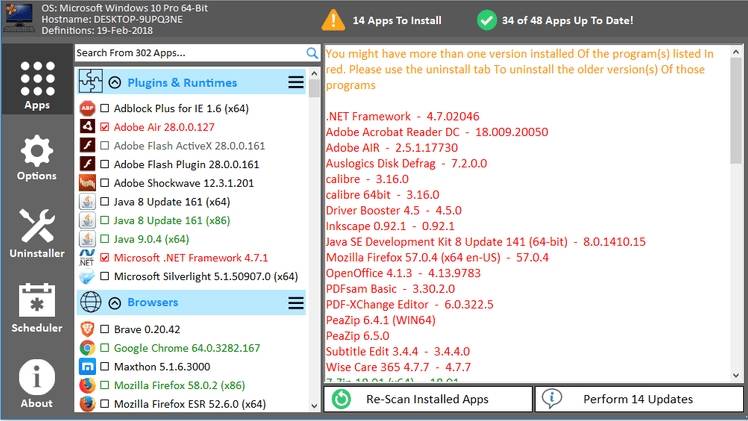The width and height of the screenshot is (748, 421).
Task: Check Java 9.0.4 (x64) checkbox
Action: pyautogui.click(x=104, y=239)
